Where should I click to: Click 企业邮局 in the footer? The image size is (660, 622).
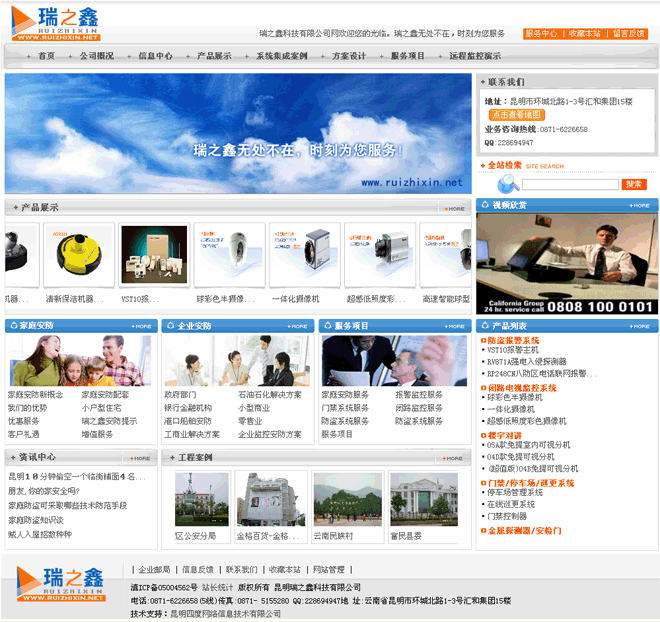(154, 570)
